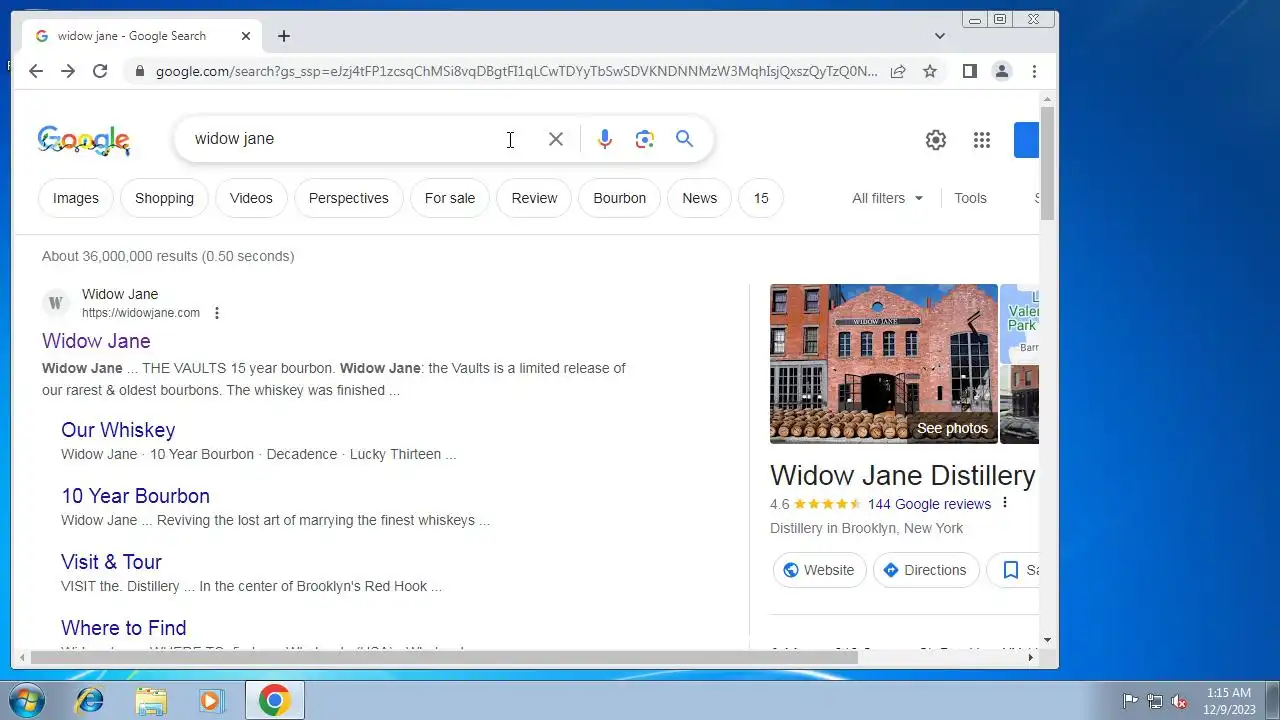Open the network tray icon
The width and height of the screenshot is (1280, 720).
[x=1155, y=701]
